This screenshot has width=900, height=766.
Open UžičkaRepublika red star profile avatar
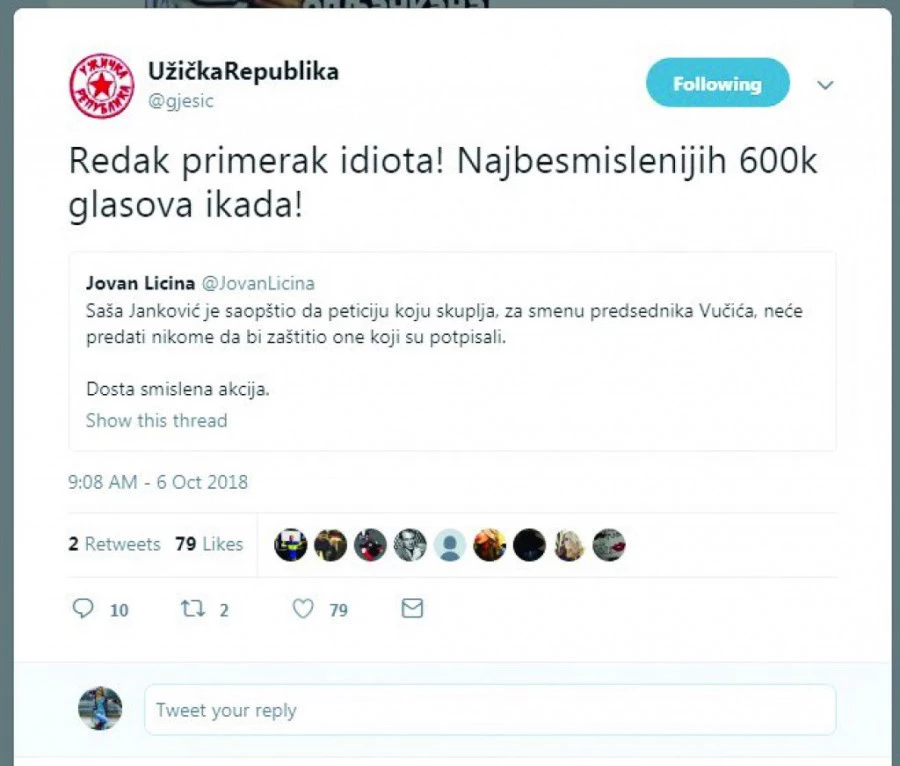[102, 86]
